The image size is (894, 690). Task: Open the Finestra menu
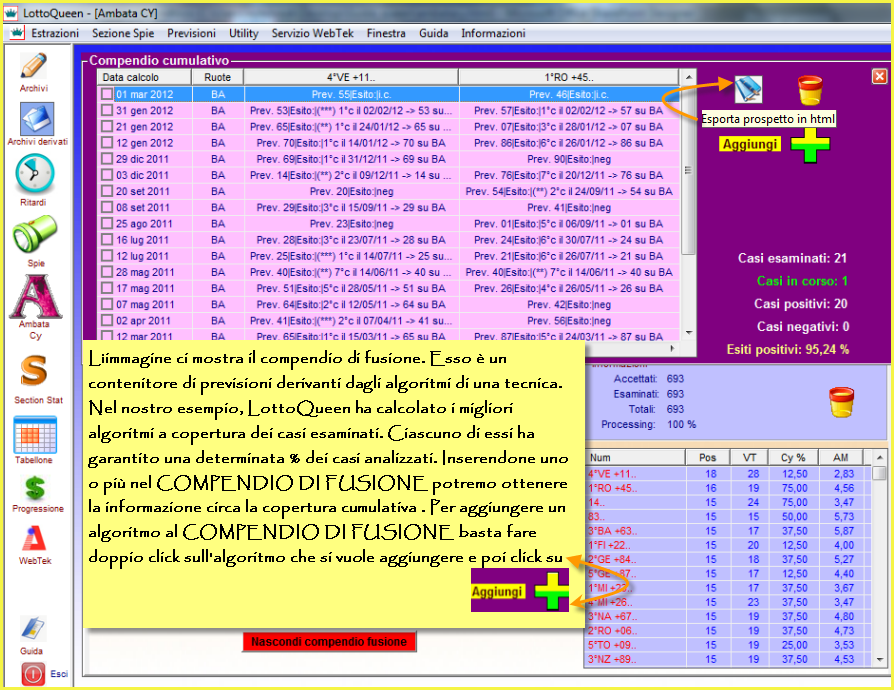click(386, 33)
